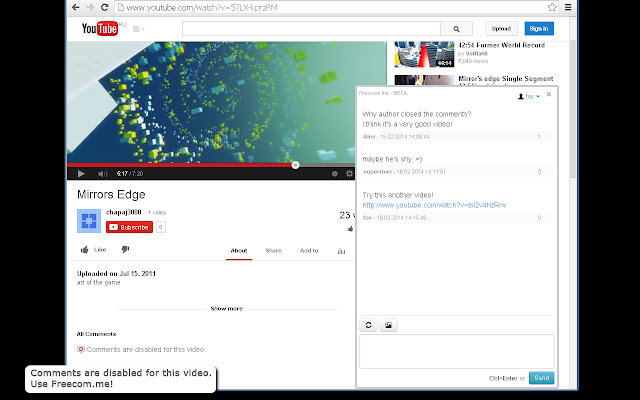This screenshot has width=640, height=400.
Task: Click the Mirrors Edge video title
Action: click(111, 194)
